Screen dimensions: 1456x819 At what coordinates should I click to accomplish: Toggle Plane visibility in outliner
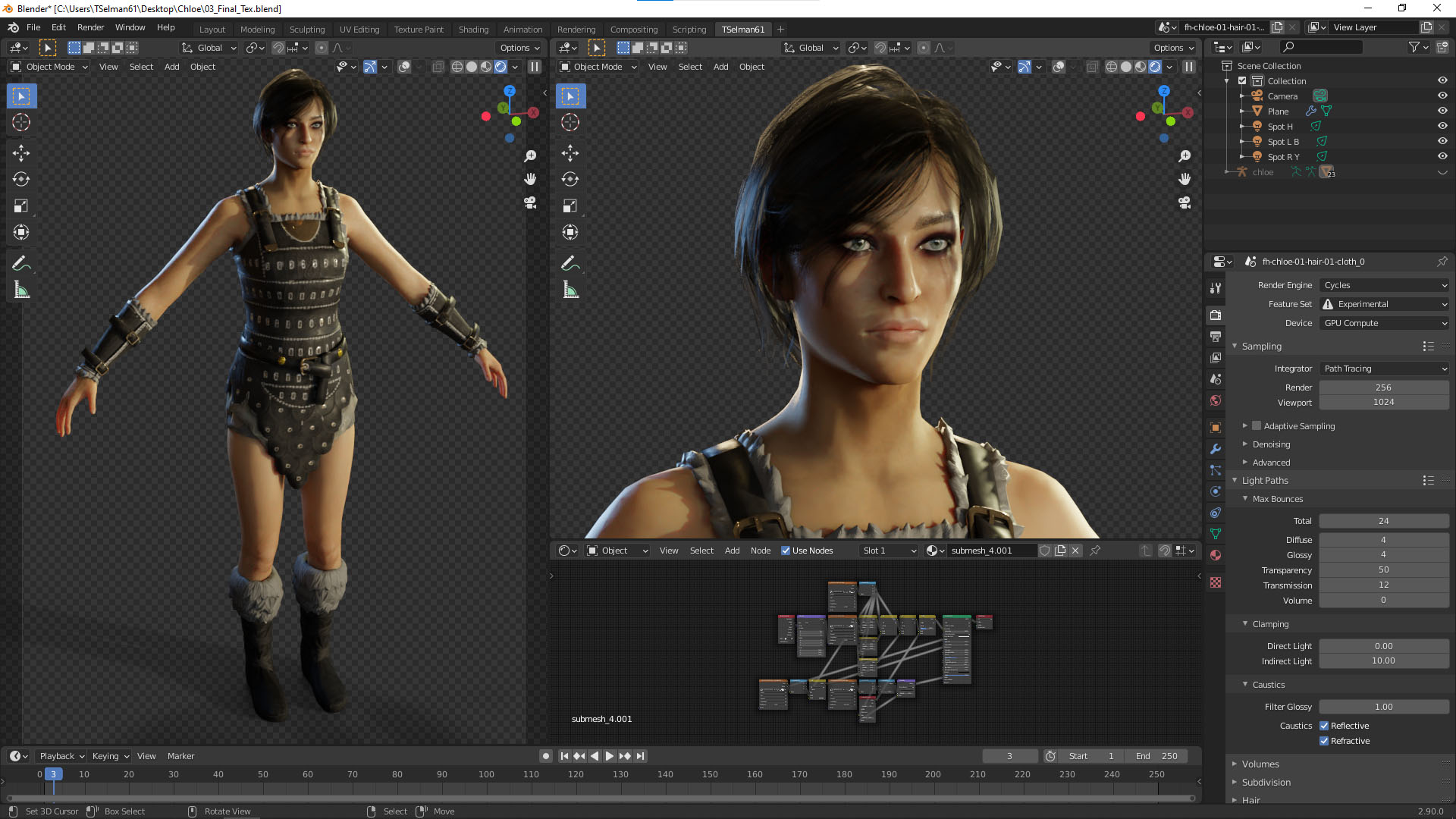(x=1442, y=111)
